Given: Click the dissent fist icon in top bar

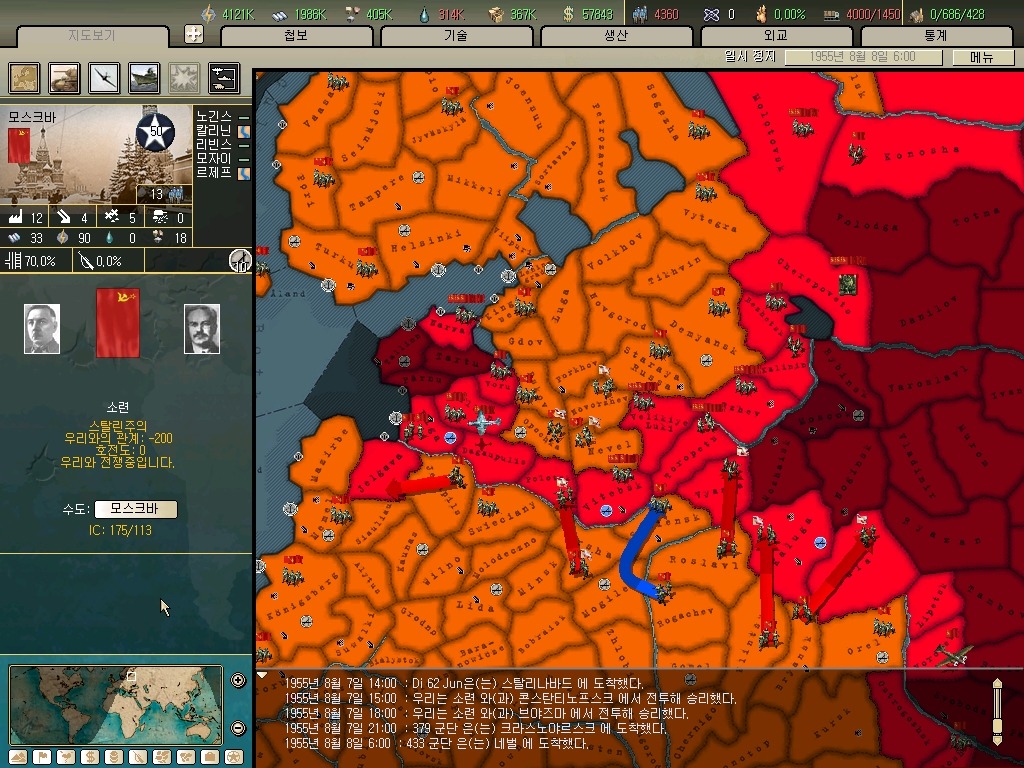Looking at the screenshot, I should (x=761, y=14).
